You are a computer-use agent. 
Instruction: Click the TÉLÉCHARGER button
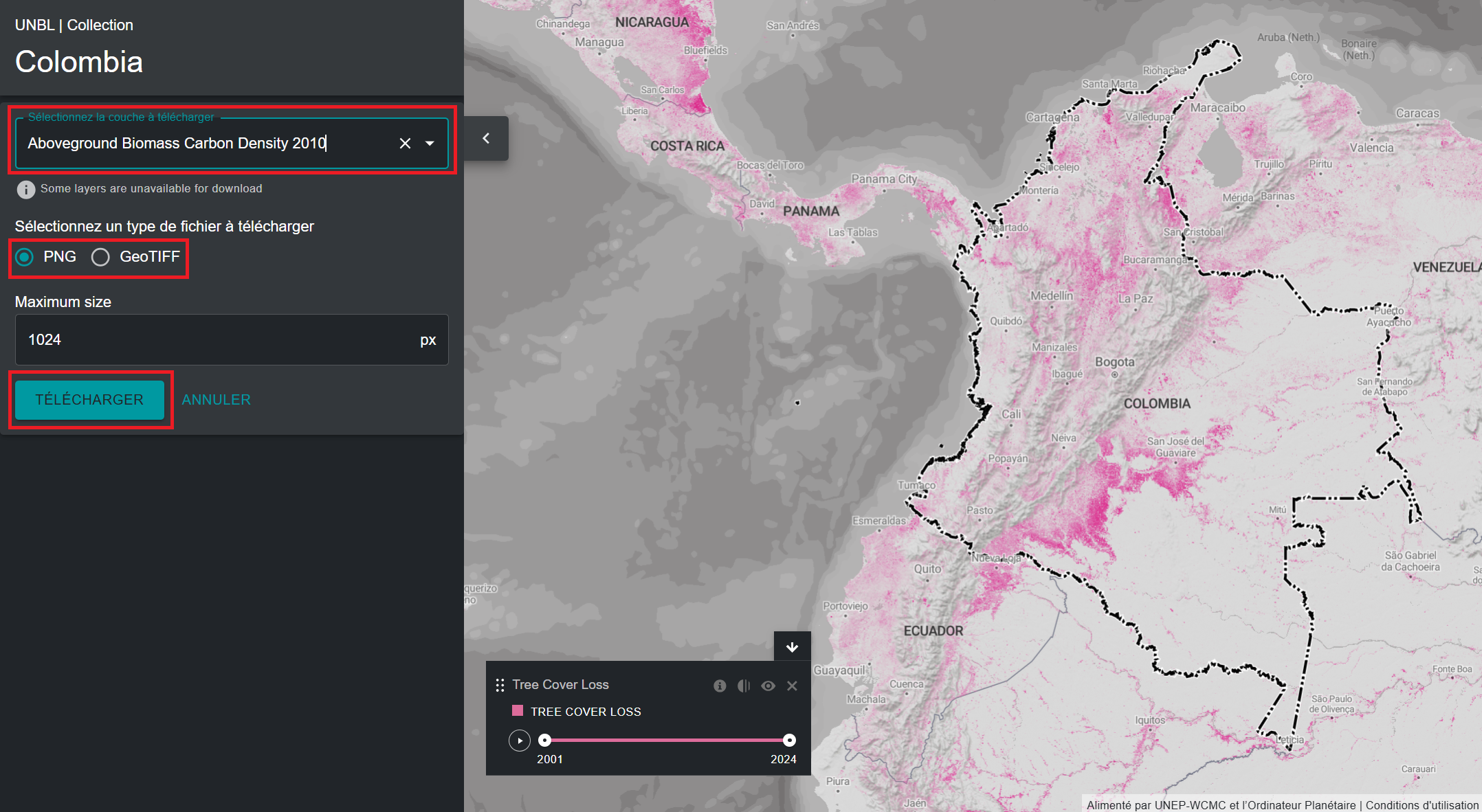tap(89, 400)
